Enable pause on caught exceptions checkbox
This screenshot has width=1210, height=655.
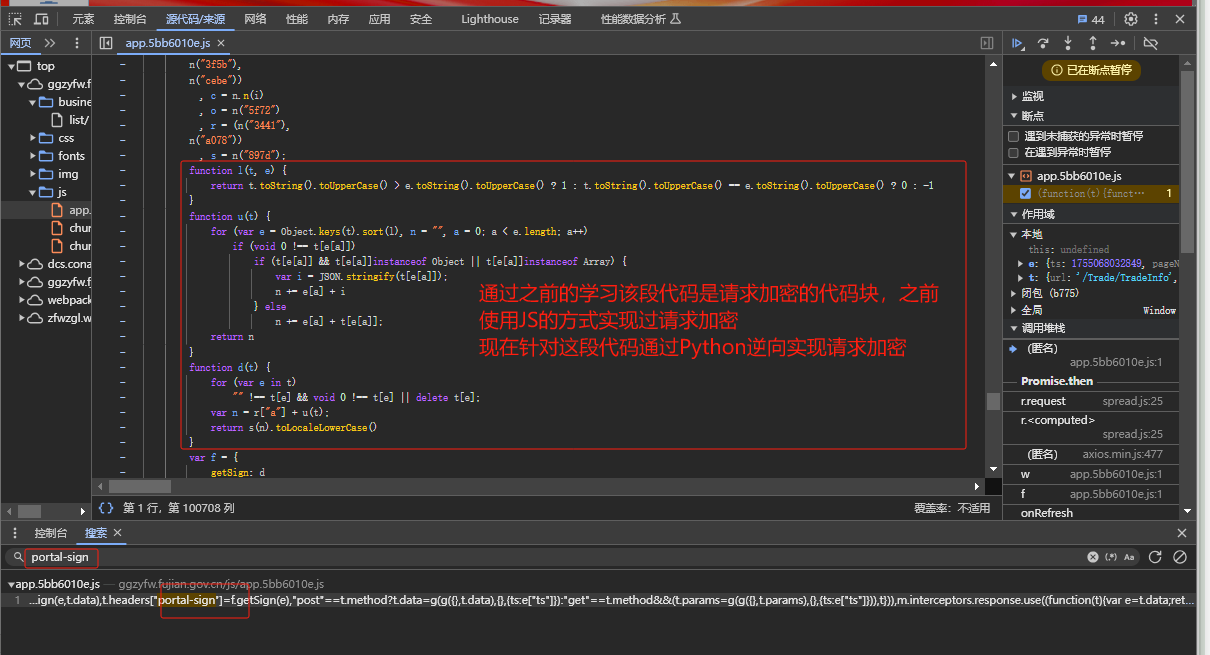click(1014, 153)
